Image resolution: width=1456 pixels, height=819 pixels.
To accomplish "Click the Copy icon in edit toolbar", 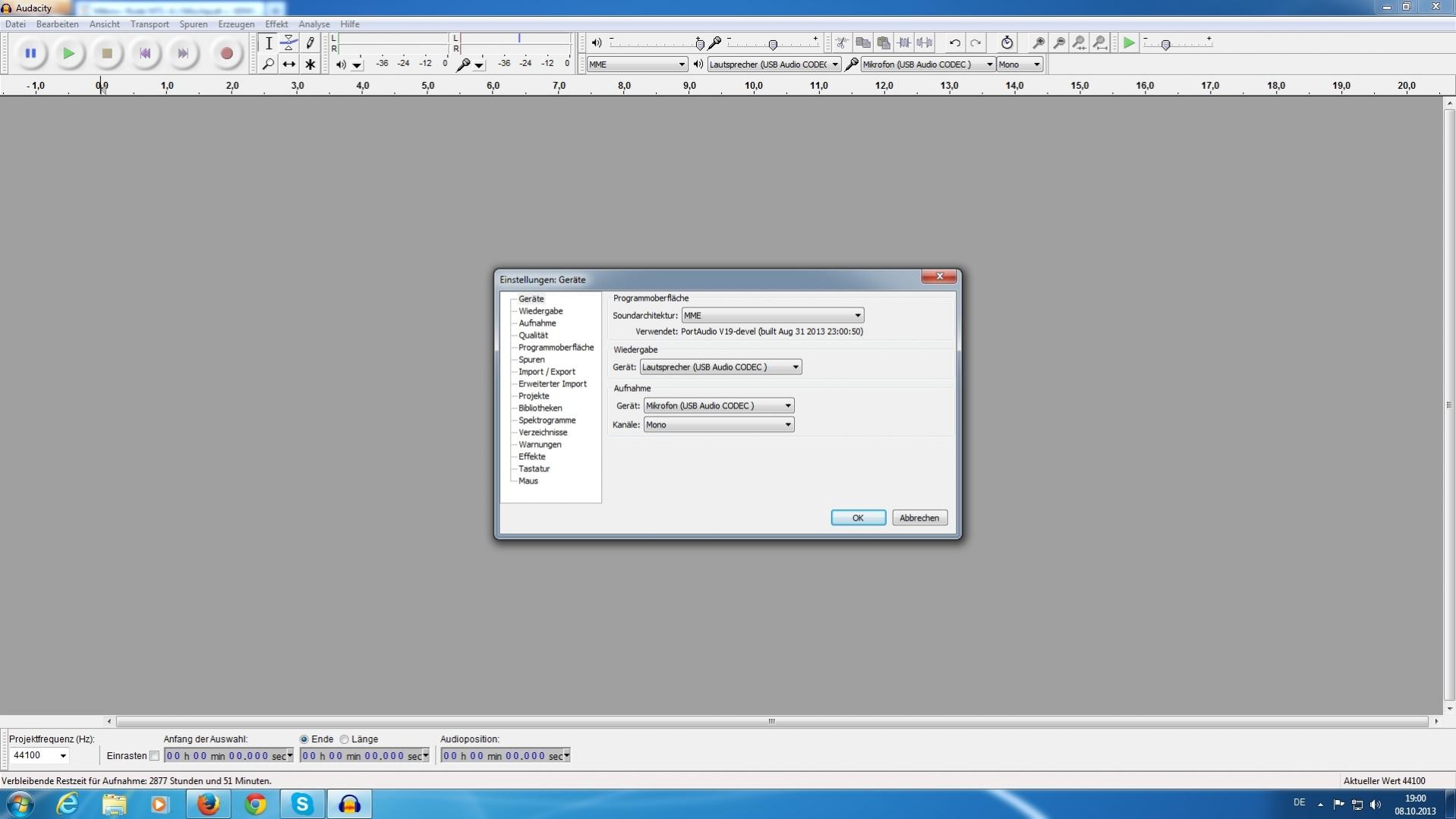I will point(862,43).
